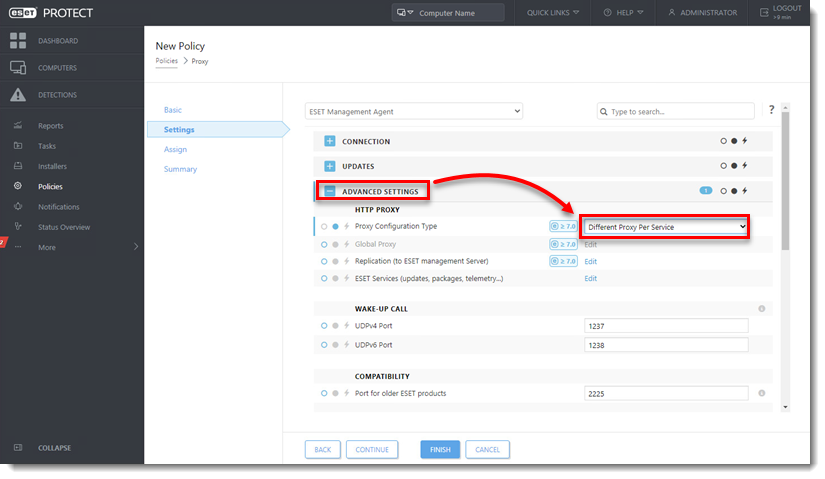Click the Finish button
The width and height of the screenshot is (825, 479).
(440, 450)
